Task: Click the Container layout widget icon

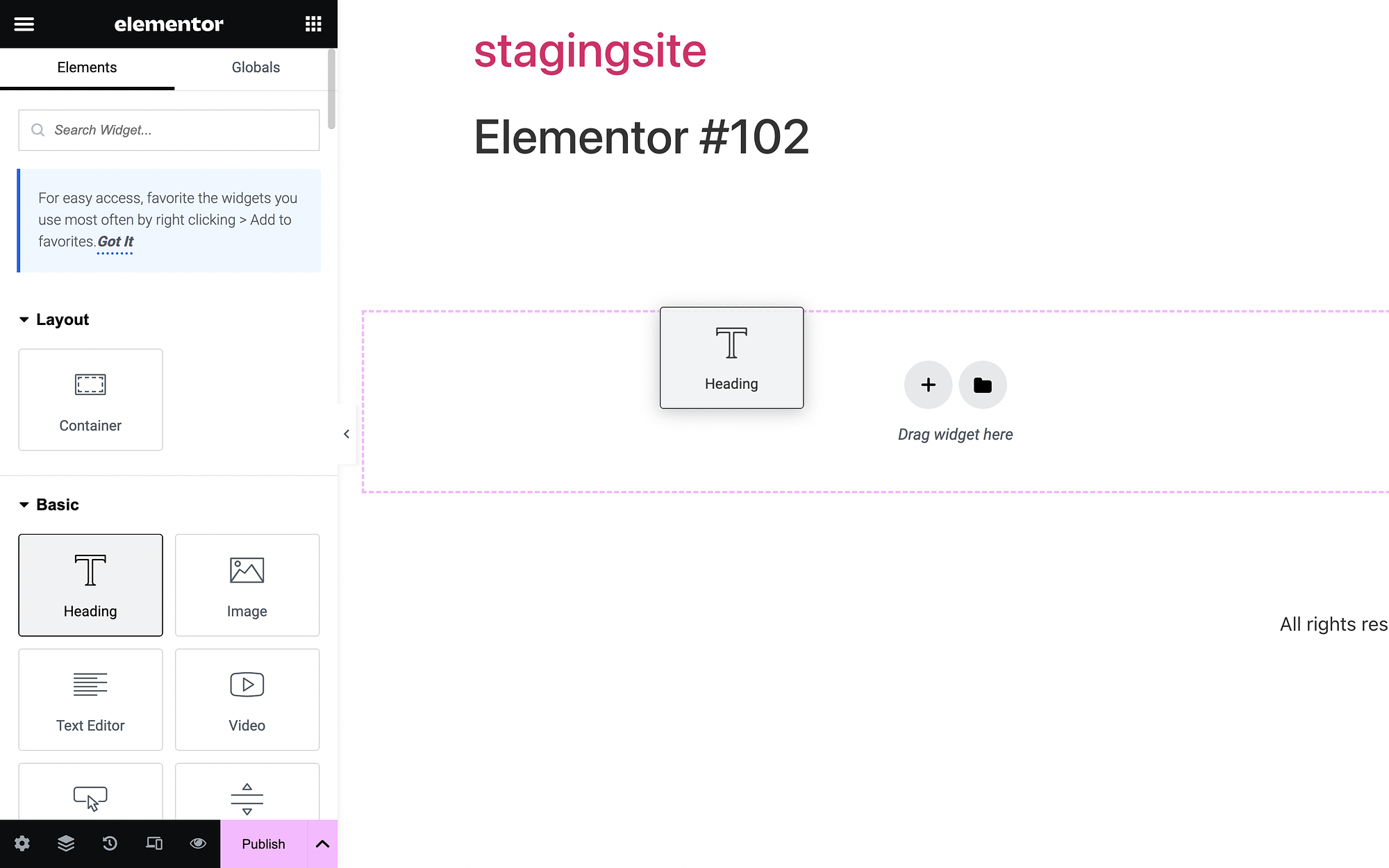Action: [90, 384]
